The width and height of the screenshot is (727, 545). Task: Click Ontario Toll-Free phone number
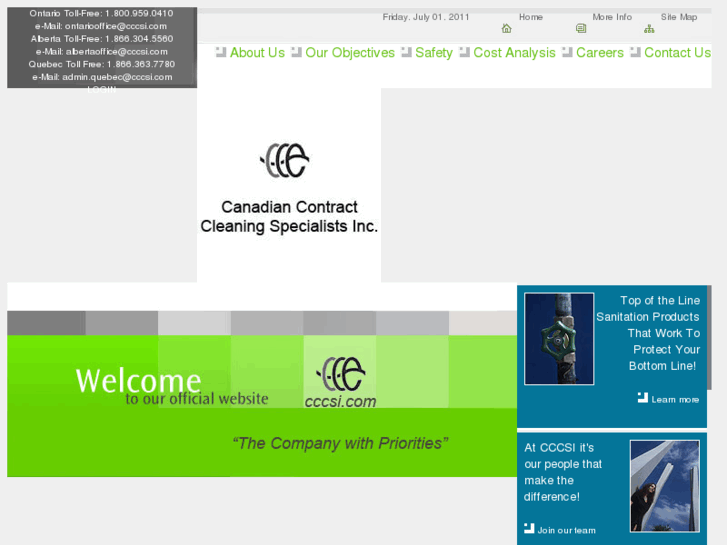139,13
